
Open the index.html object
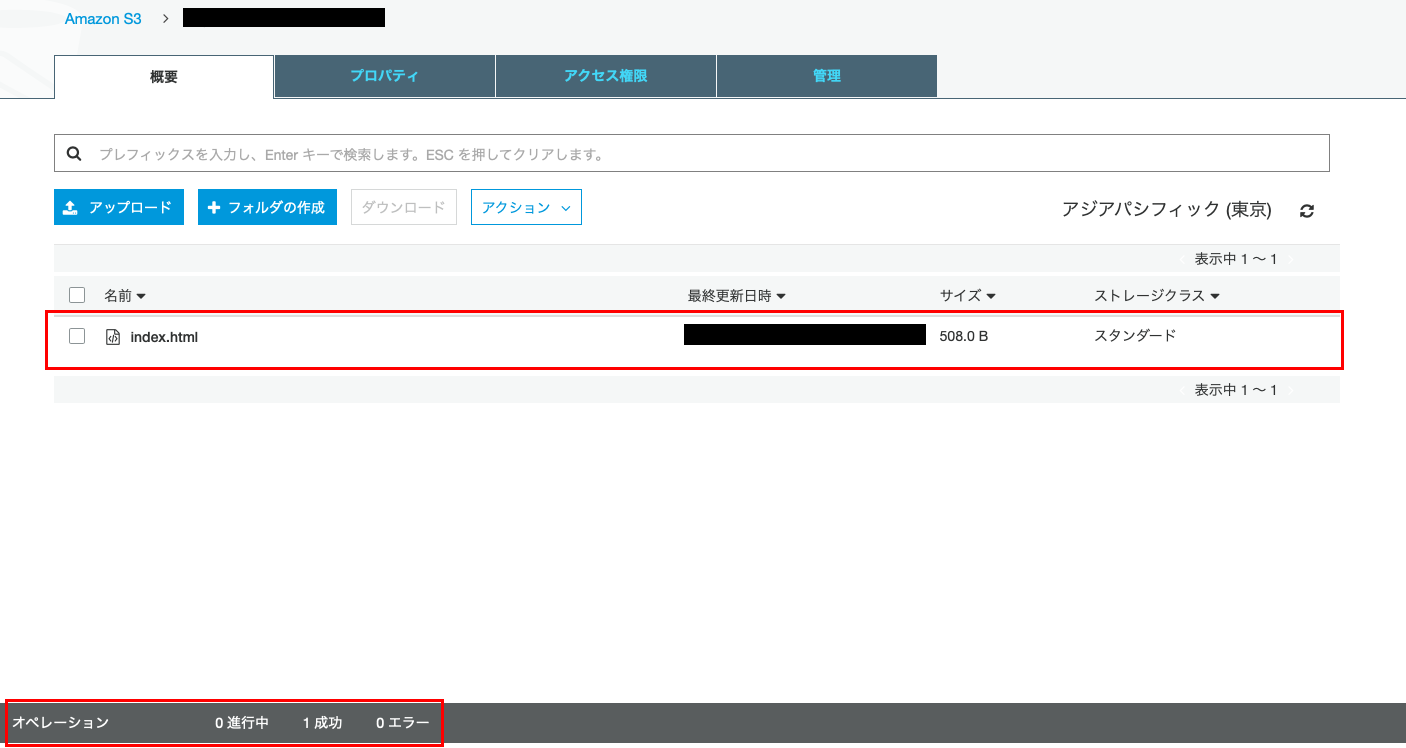coord(163,336)
